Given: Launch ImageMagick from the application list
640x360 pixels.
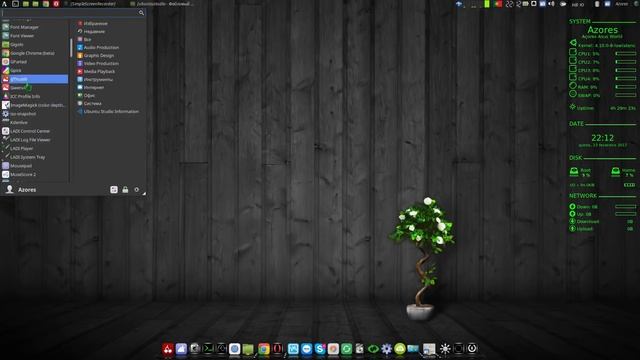Looking at the screenshot, I should click(x=35, y=105).
